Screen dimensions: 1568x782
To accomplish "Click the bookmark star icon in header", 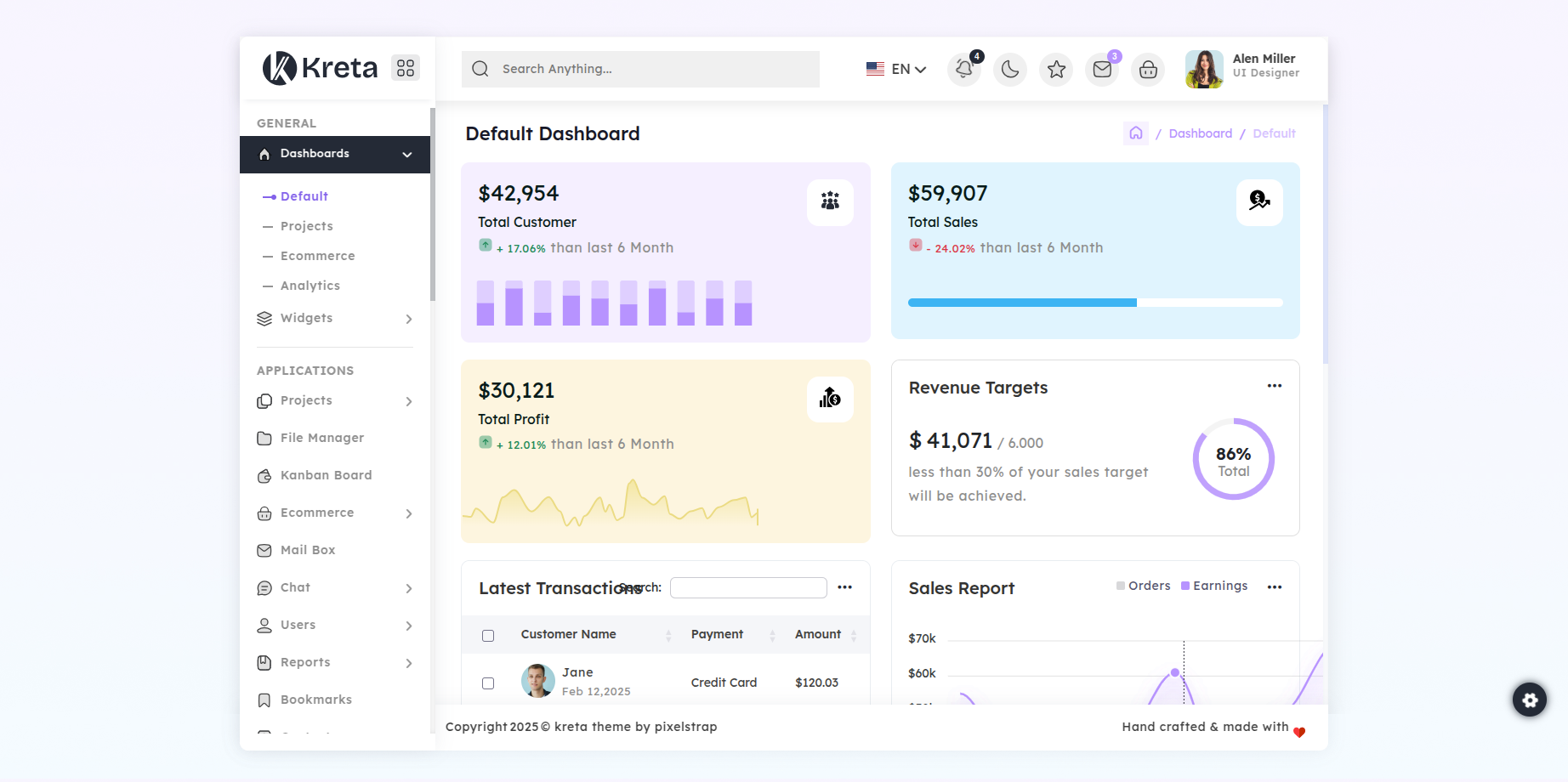I will pyautogui.click(x=1056, y=70).
